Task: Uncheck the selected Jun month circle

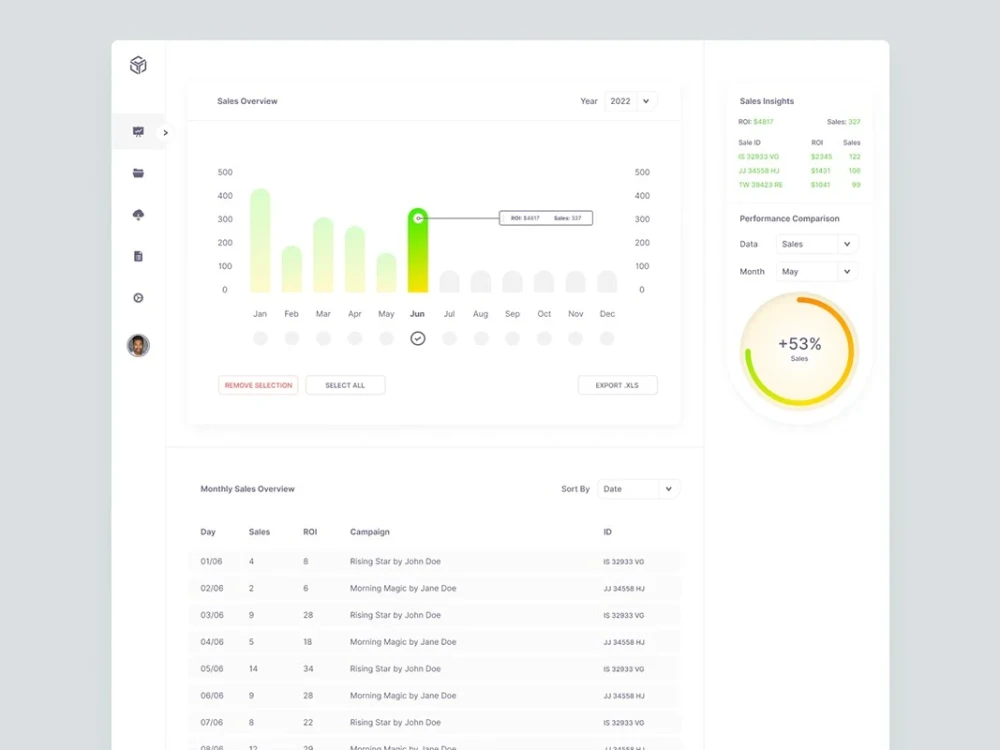Action: [418, 338]
